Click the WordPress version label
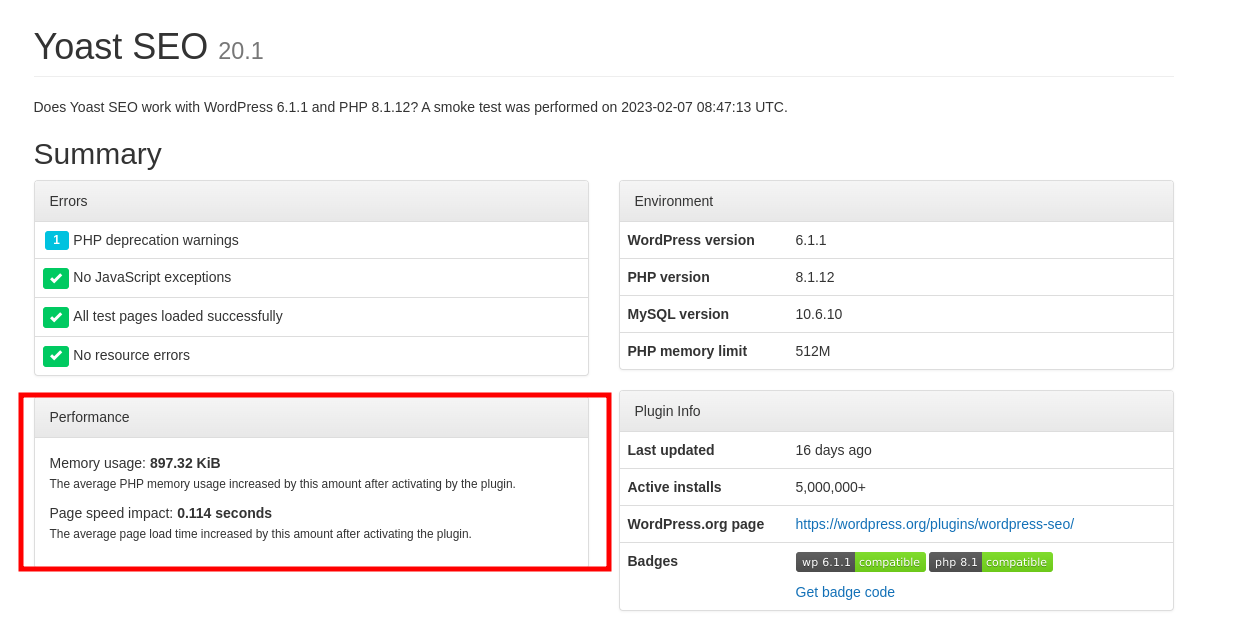The width and height of the screenshot is (1243, 617). click(691, 240)
